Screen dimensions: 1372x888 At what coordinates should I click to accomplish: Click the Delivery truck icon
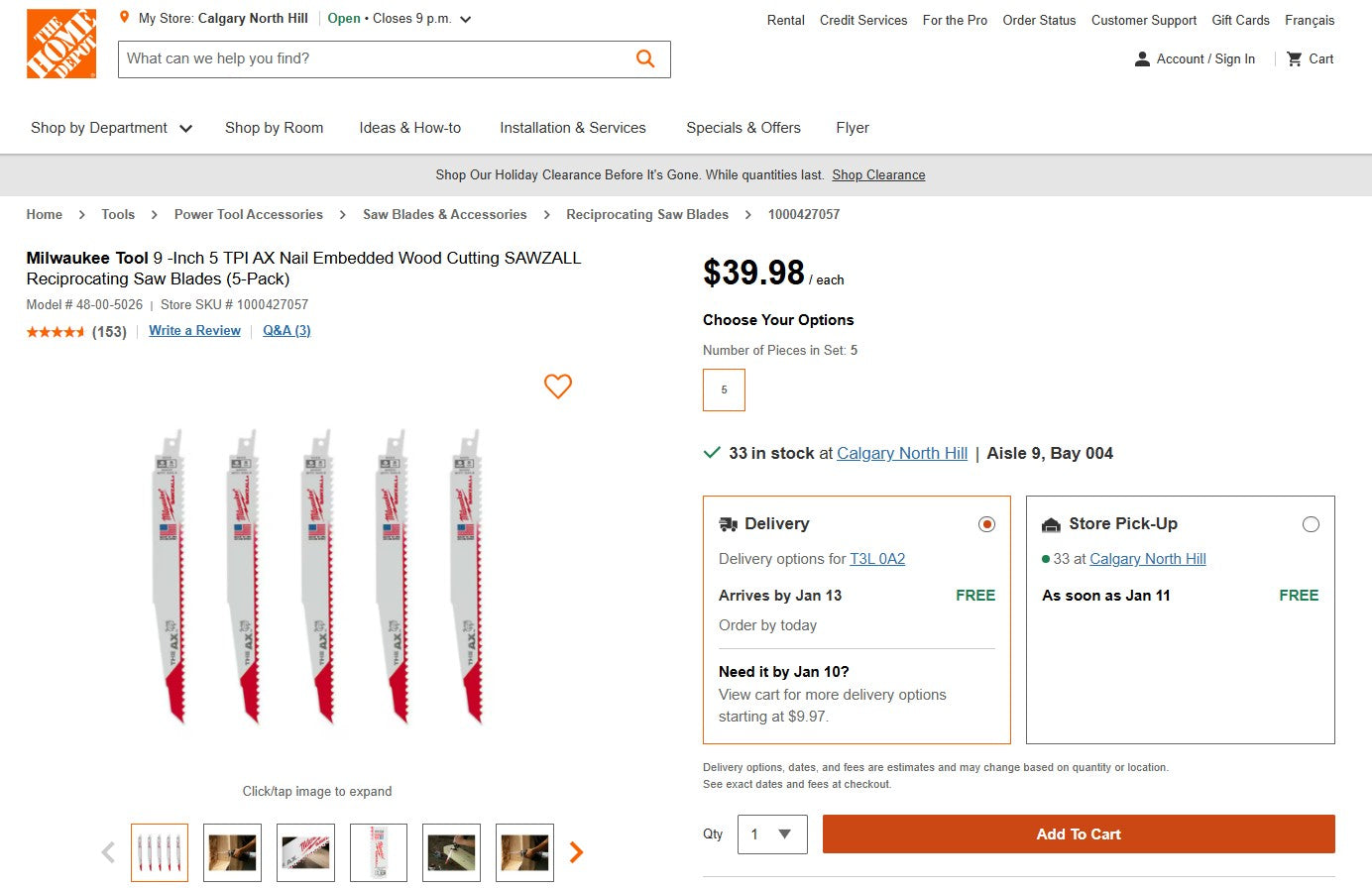pyautogui.click(x=727, y=523)
